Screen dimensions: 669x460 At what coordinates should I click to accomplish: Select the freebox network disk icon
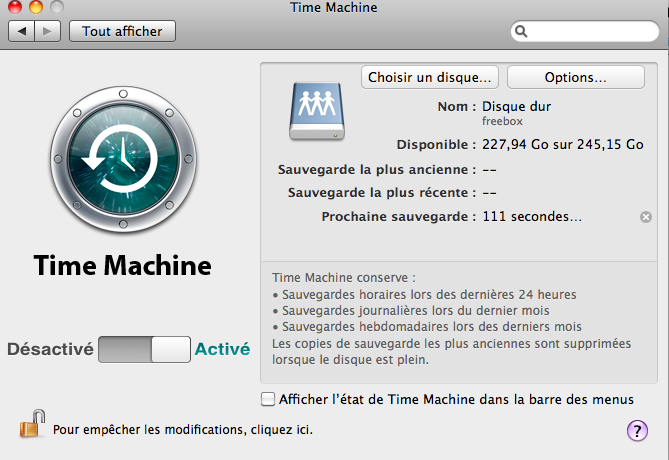point(315,108)
